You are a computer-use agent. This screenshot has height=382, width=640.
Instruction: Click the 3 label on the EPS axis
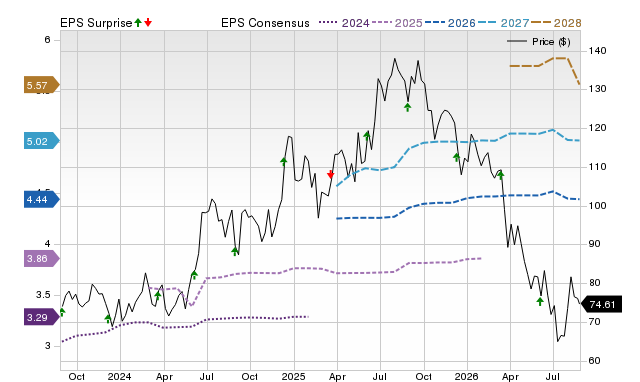[x=47, y=345]
